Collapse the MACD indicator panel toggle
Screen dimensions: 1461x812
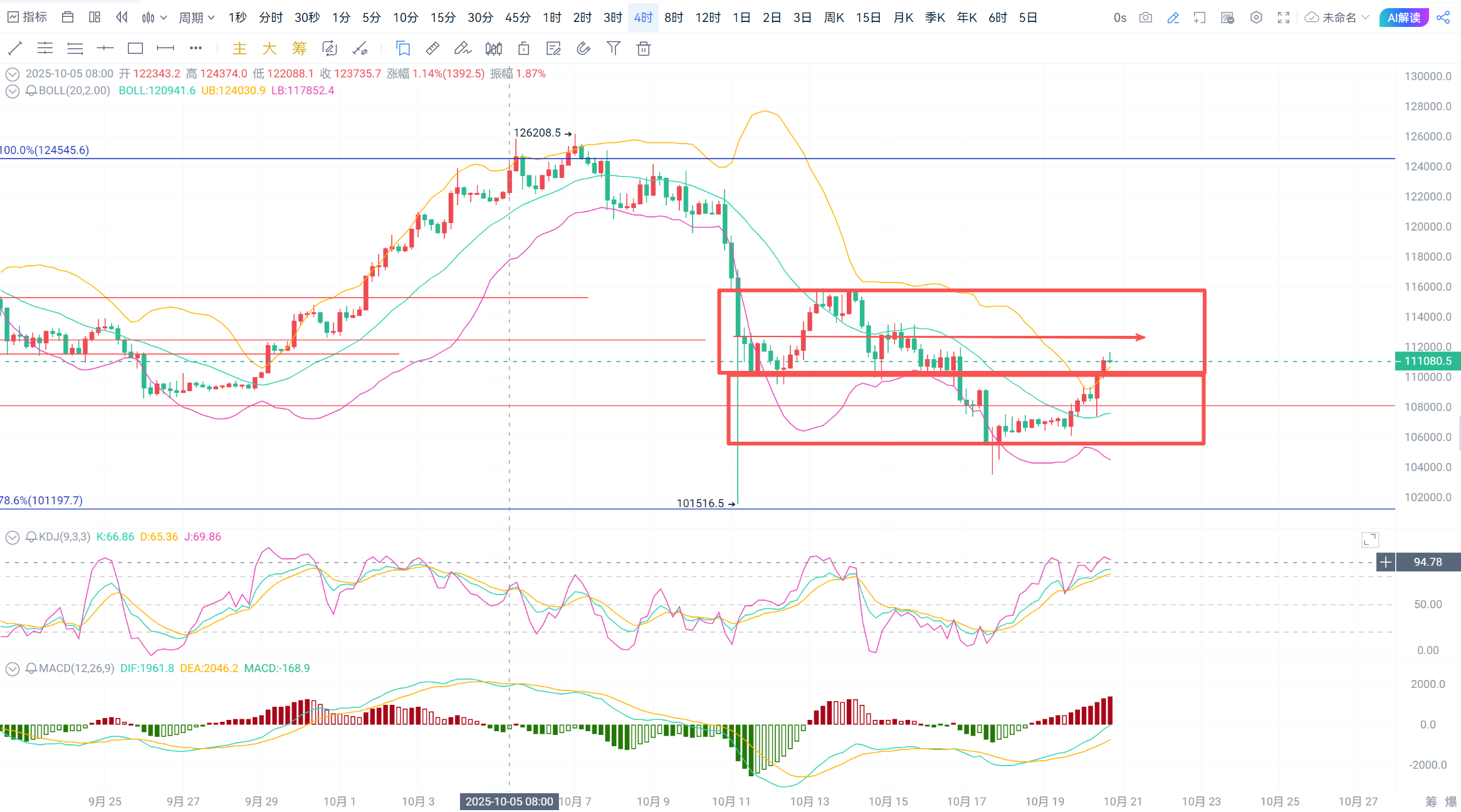coord(12,669)
